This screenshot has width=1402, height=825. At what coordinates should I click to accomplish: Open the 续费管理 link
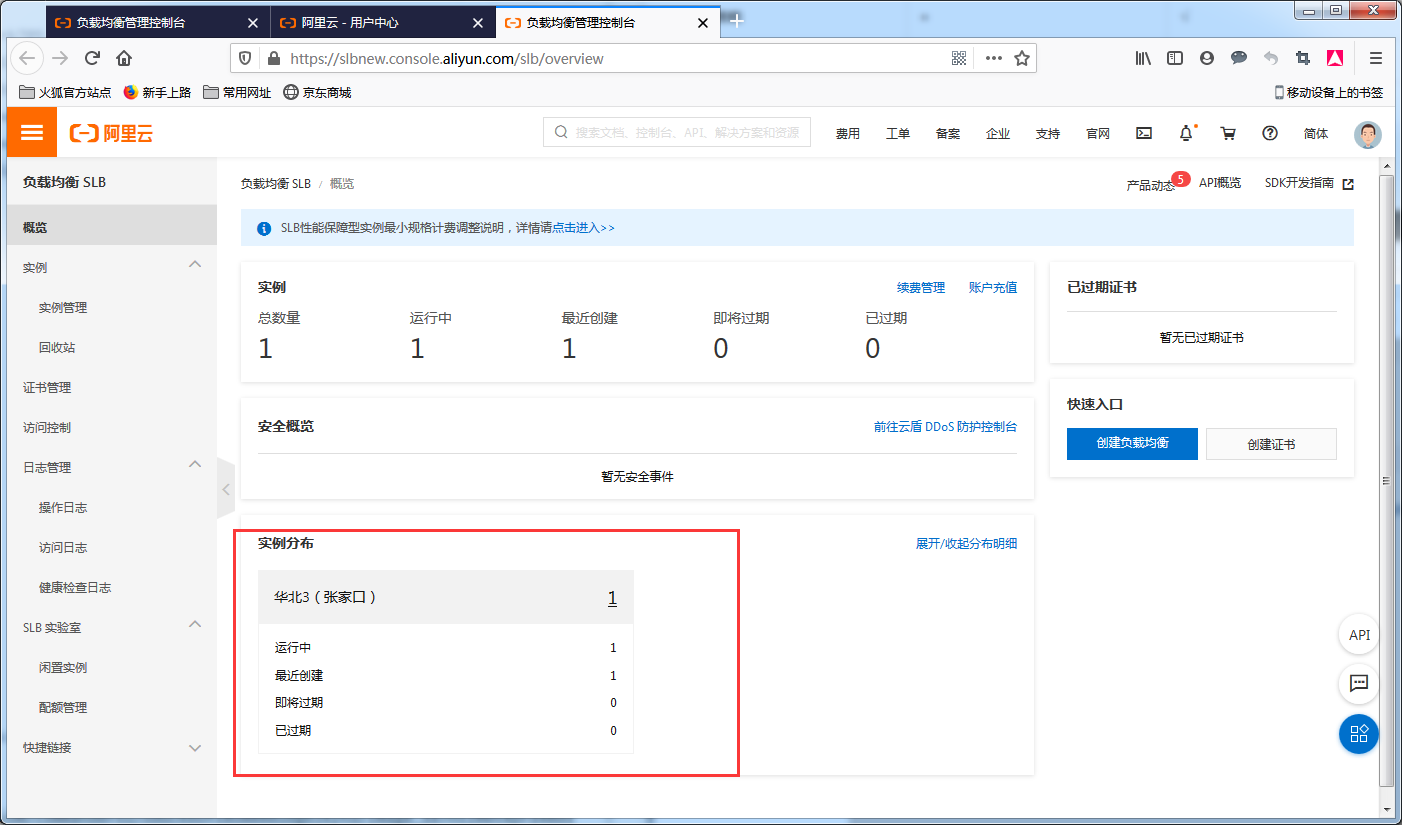tap(920, 288)
